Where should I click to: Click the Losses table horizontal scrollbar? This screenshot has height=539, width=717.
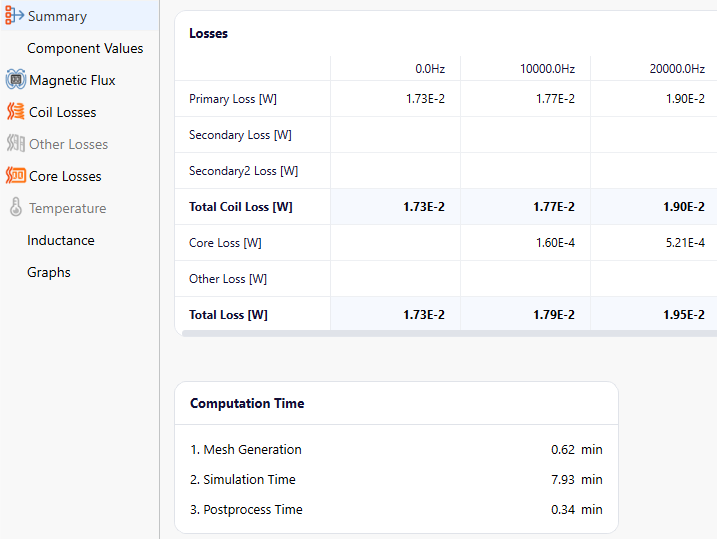pyautogui.click(x=449, y=333)
